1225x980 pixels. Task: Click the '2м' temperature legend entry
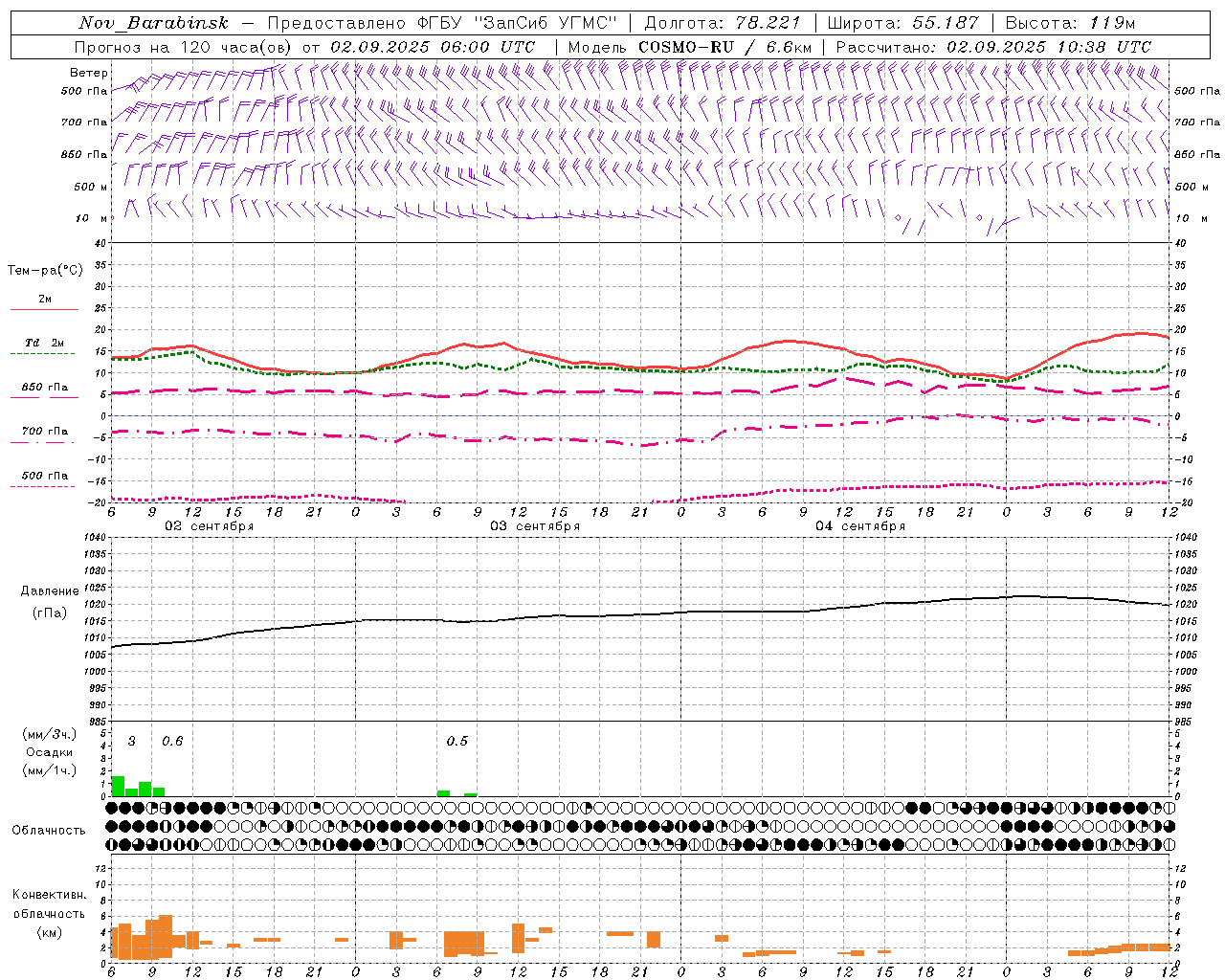pyautogui.click(x=45, y=299)
